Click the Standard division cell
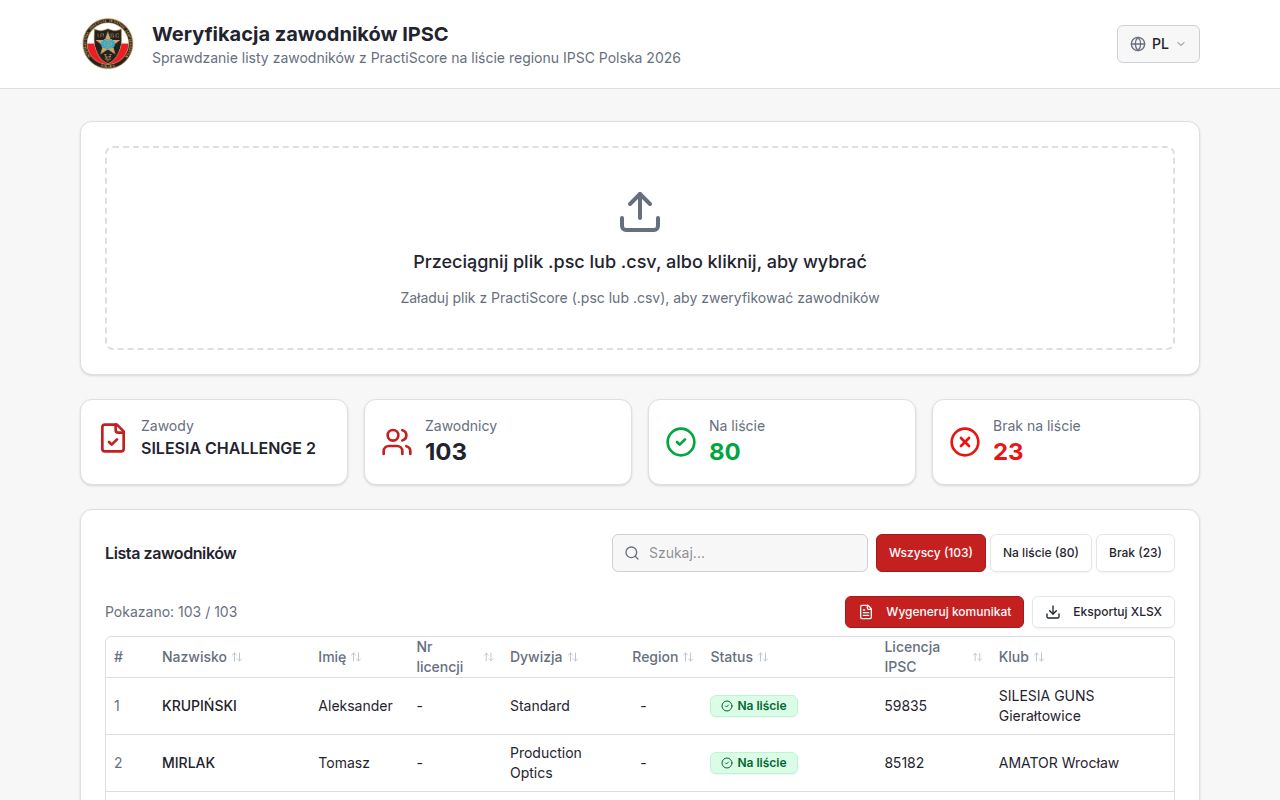Screen dimensions: 1280x800 tap(540, 706)
